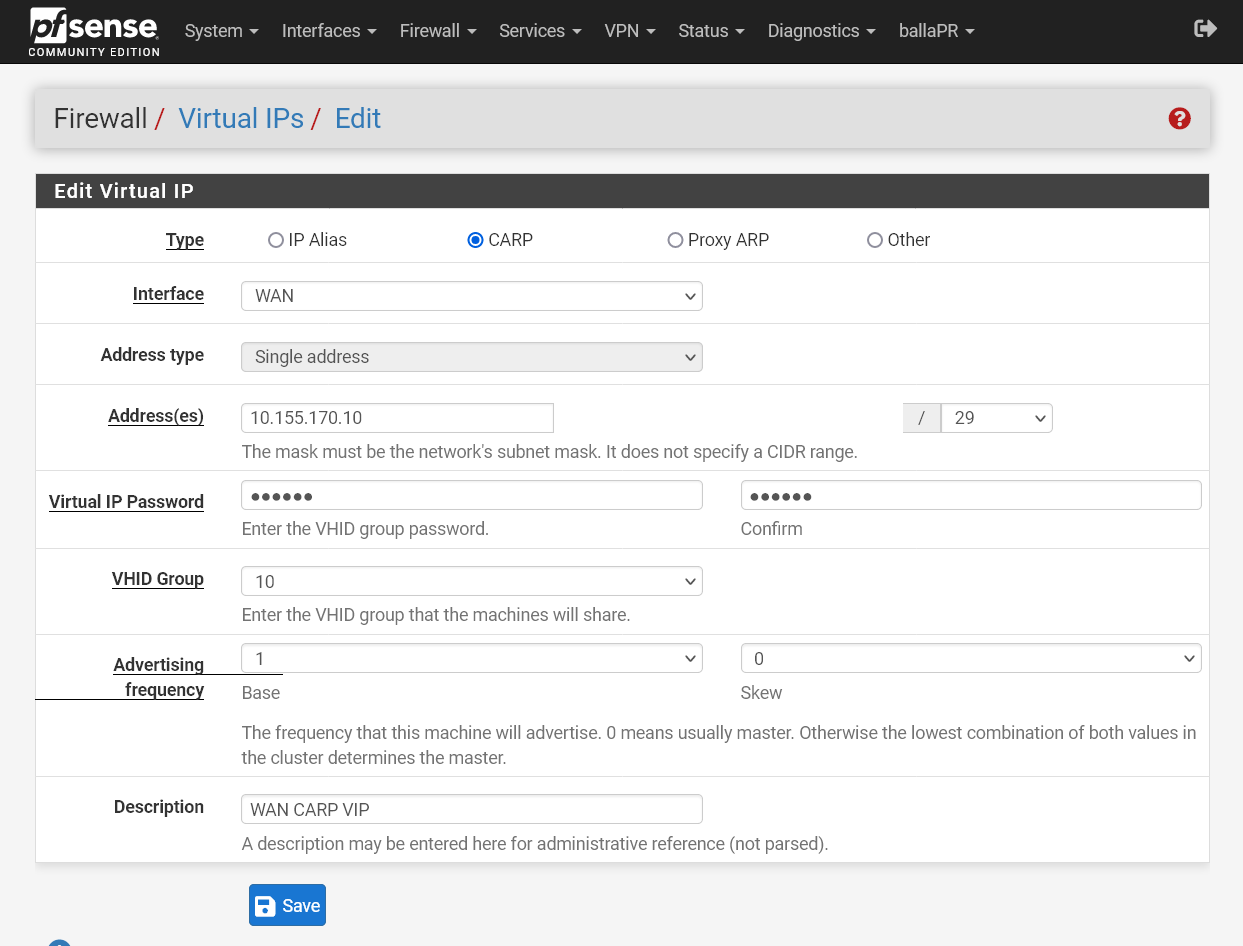Click the Address(es) IP input field
This screenshot has height=946, width=1243.
[397, 418]
